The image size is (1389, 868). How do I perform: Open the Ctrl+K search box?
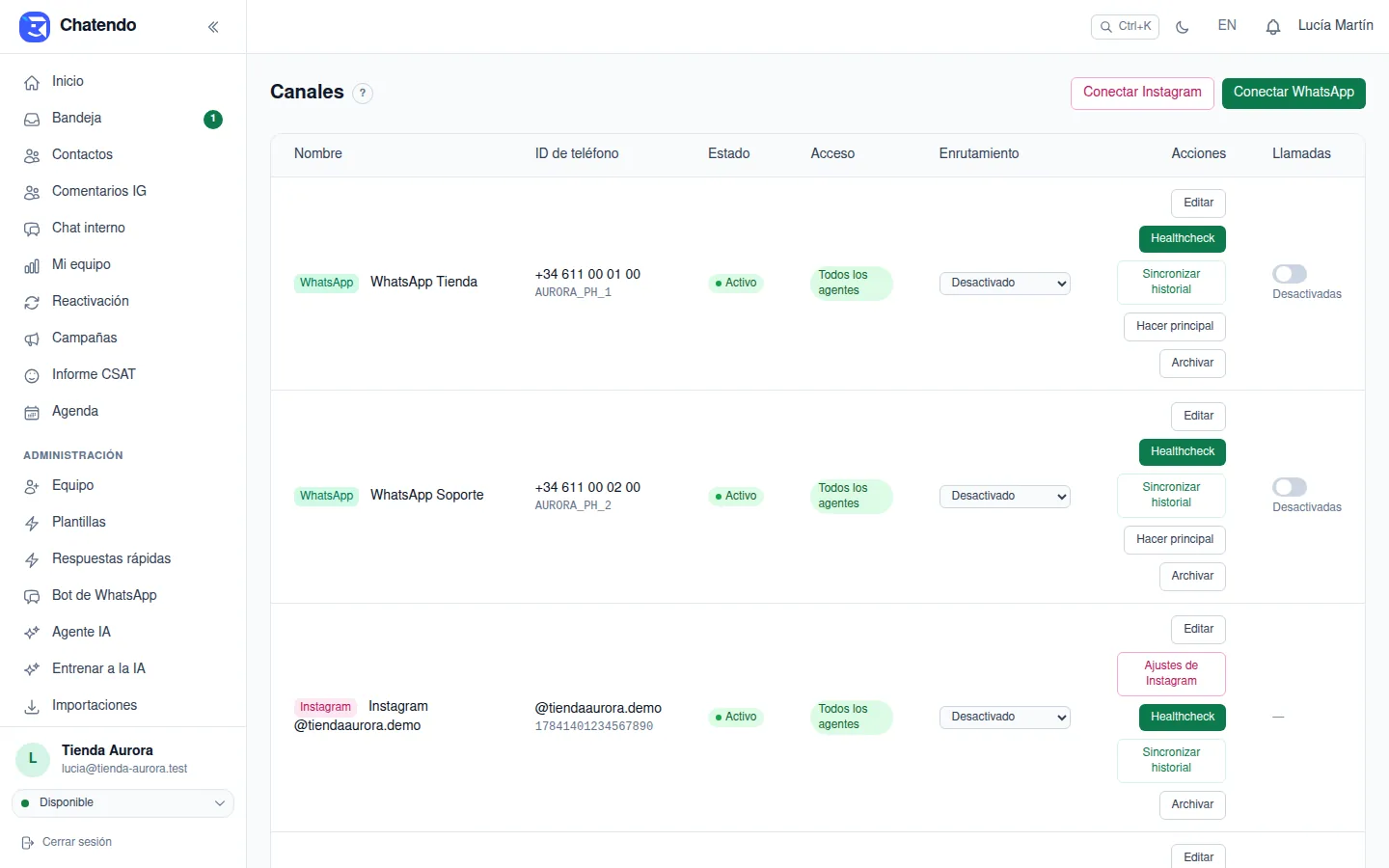tap(1125, 27)
